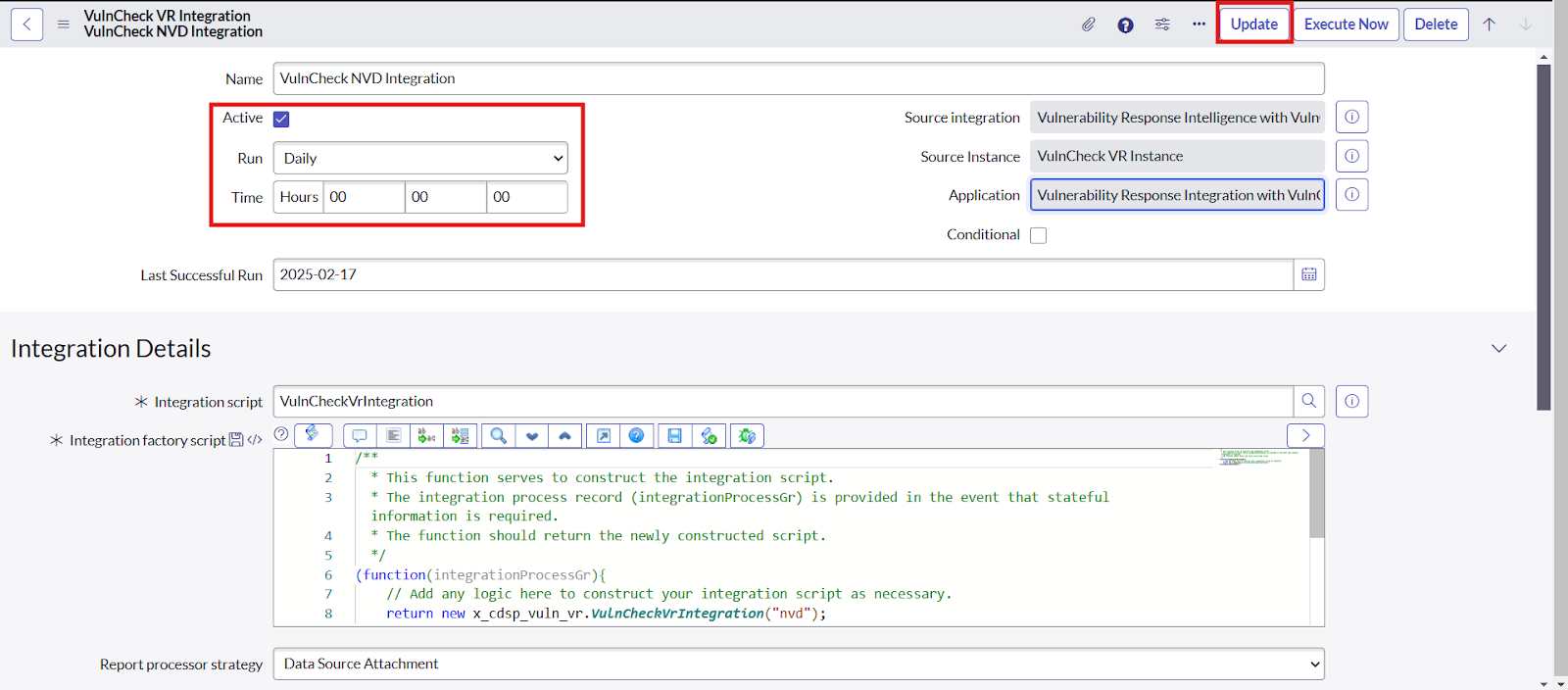Click the code minimap in editor
Screen dimensions: 1568x690
coord(1258,457)
